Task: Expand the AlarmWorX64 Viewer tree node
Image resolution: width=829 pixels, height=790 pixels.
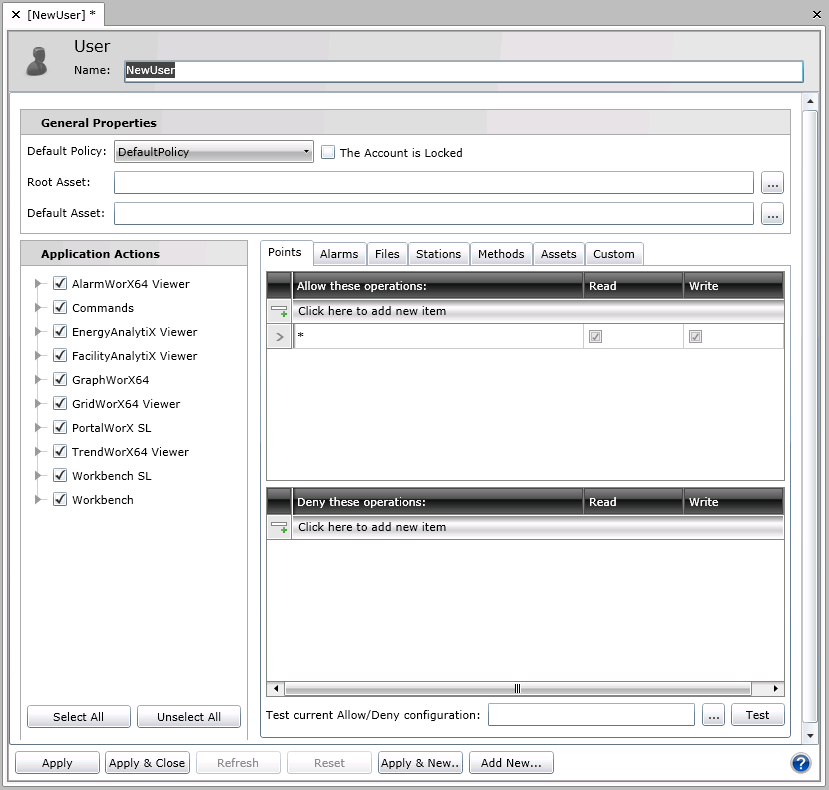Action: pyautogui.click(x=39, y=284)
